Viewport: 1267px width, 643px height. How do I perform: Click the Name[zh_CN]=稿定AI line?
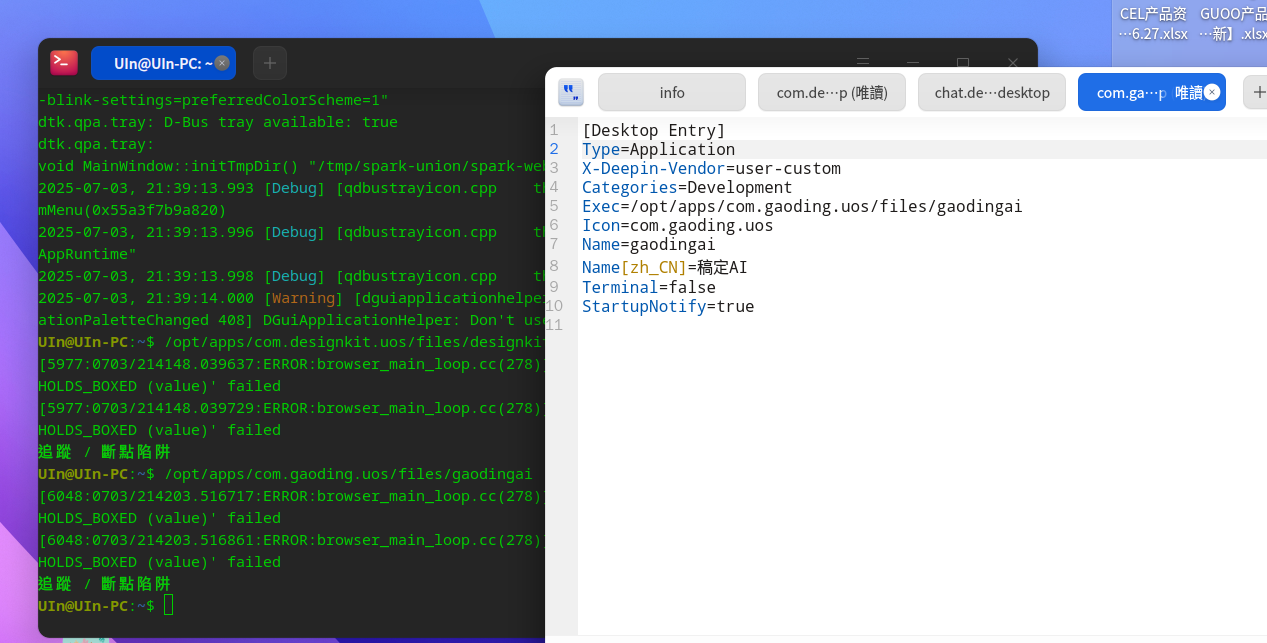tap(665, 267)
